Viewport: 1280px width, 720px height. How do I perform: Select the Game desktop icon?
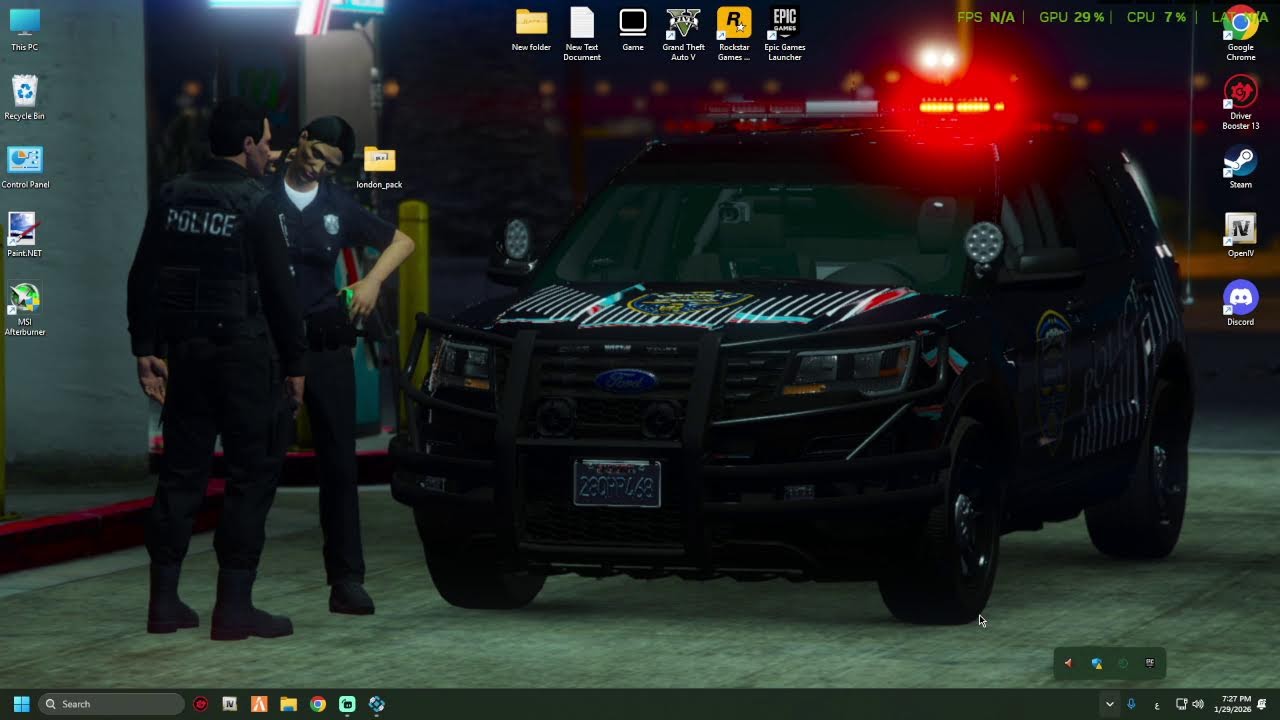coord(633,30)
